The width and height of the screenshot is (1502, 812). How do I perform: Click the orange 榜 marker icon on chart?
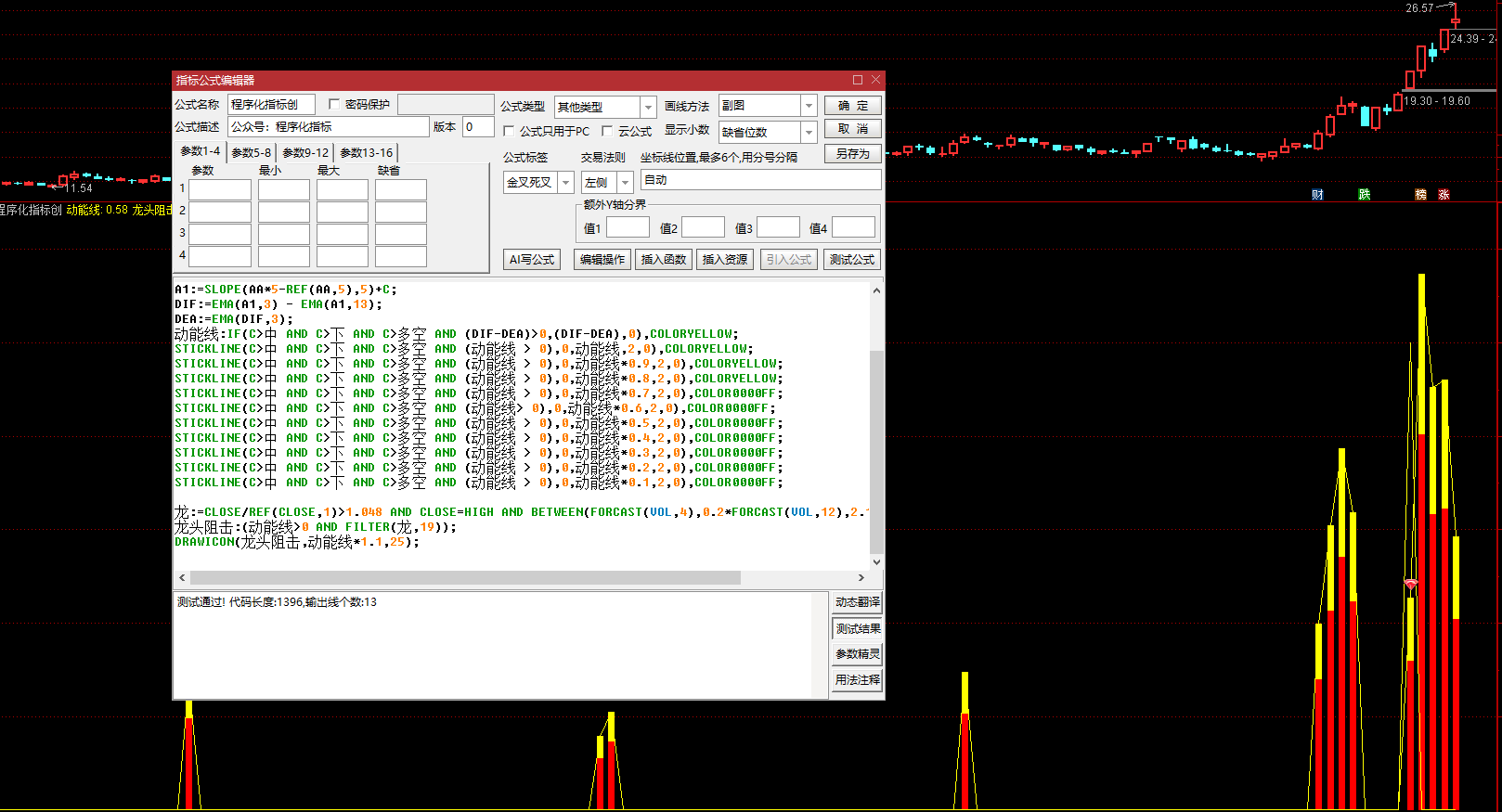pyautogui.click(x=1420, y=195)
